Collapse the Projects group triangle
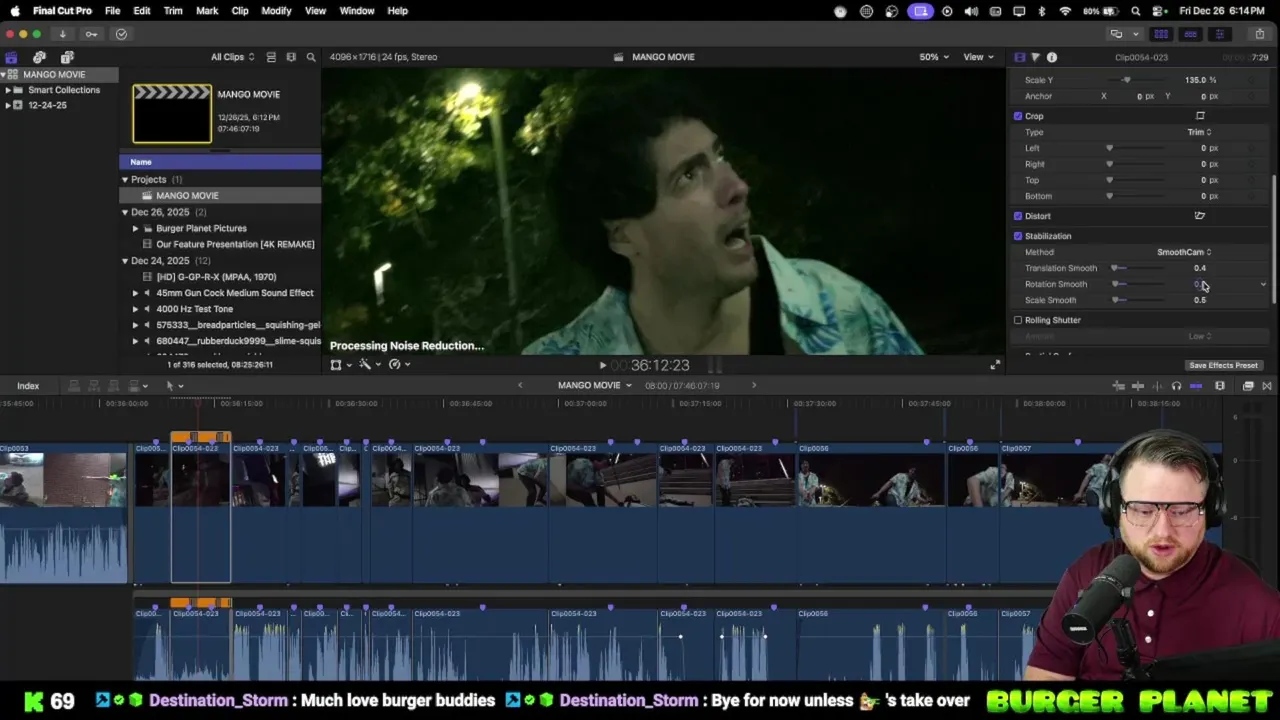 point(125,180)
